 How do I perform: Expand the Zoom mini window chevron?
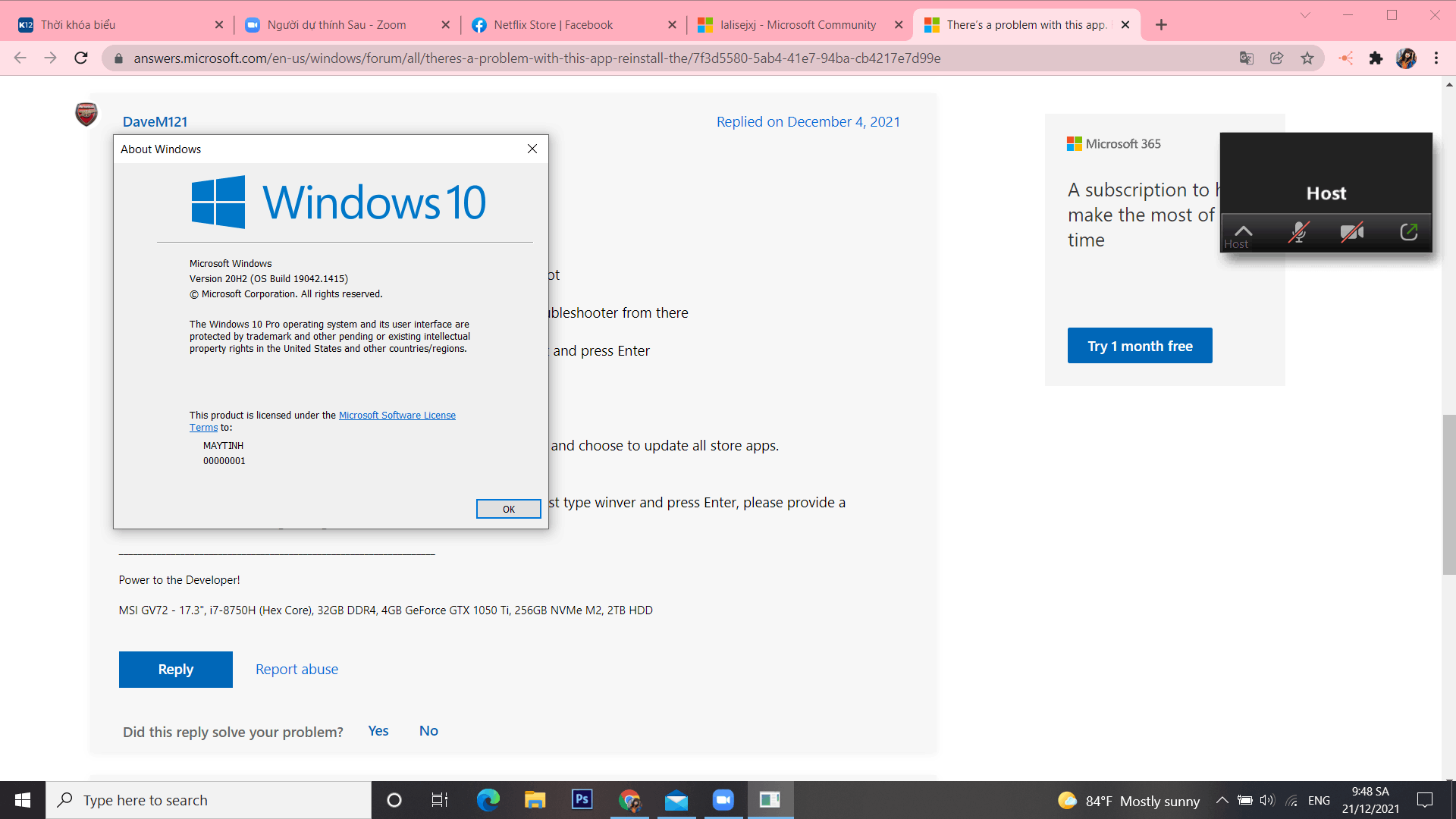pyautogui.click(x=1243, y=231)
